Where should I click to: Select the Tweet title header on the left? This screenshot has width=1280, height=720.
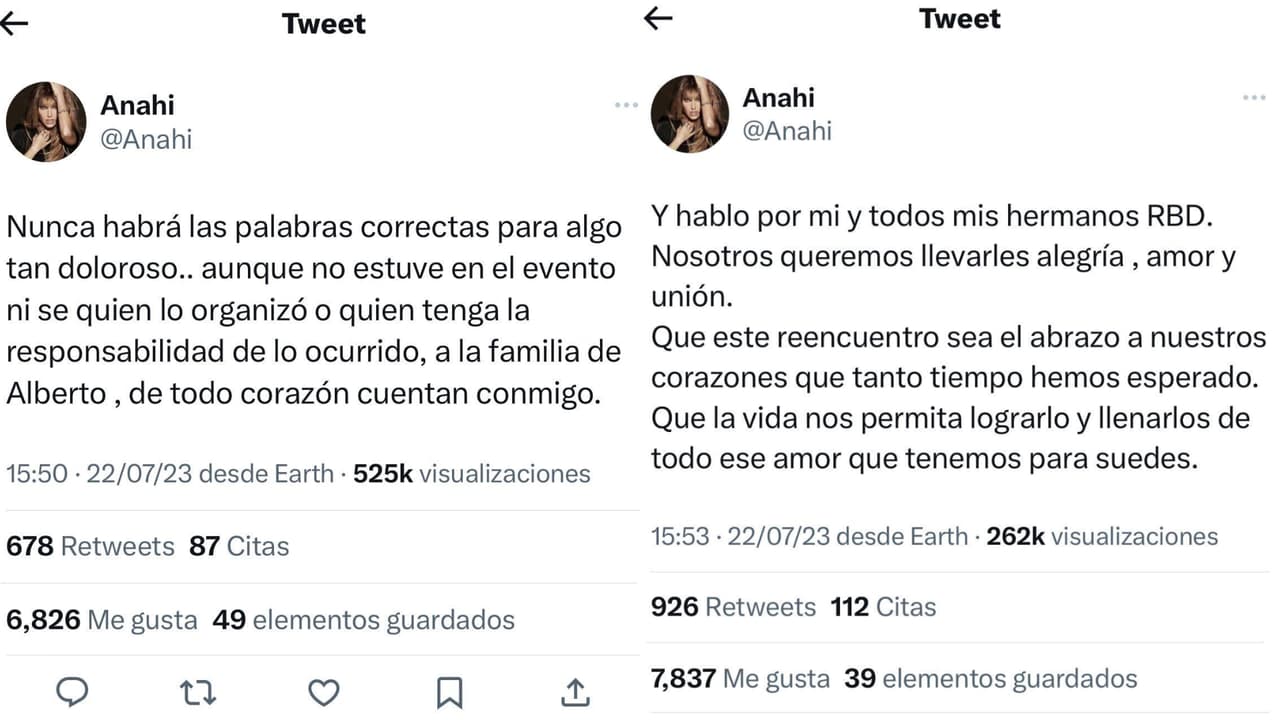tap(323, 24)
